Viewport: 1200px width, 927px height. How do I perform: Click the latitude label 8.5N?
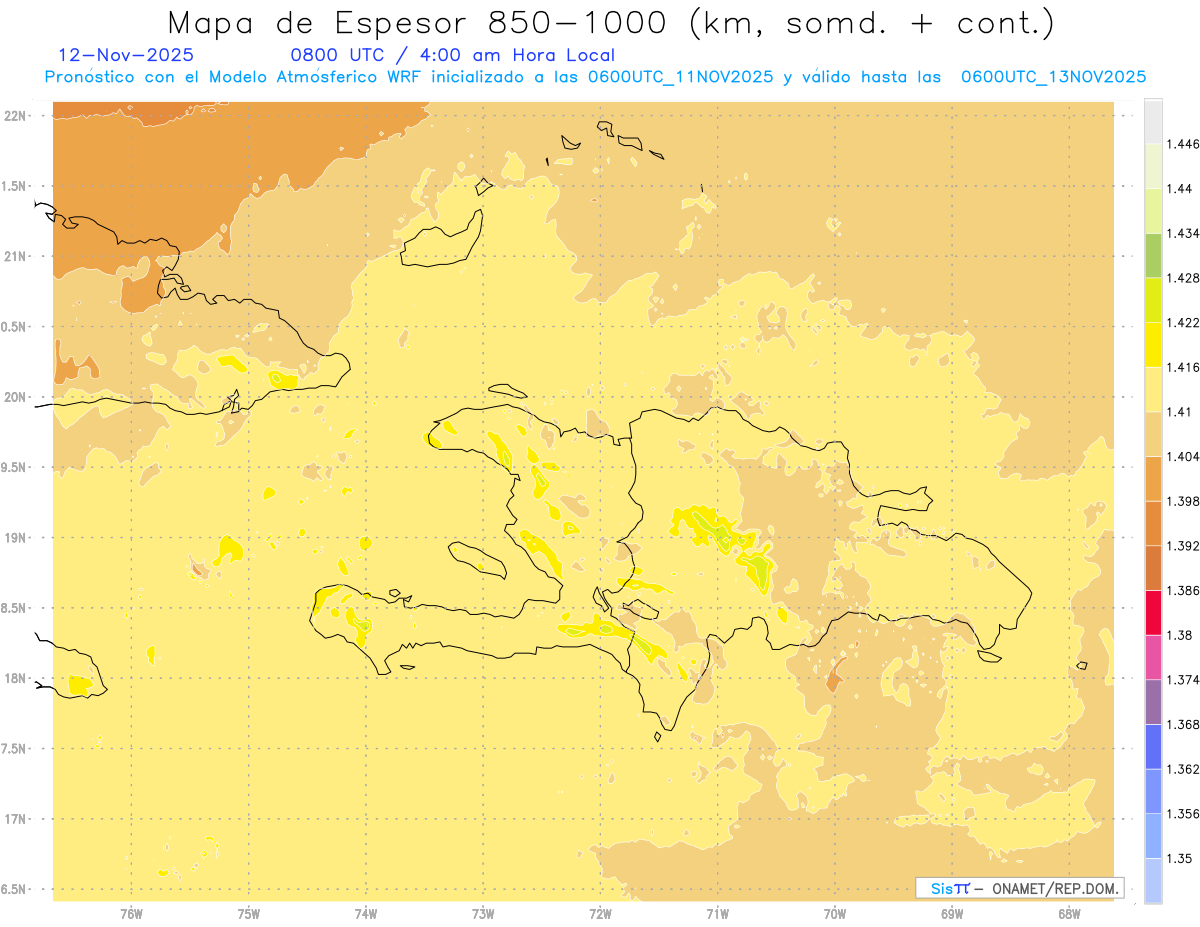(15, 609)
